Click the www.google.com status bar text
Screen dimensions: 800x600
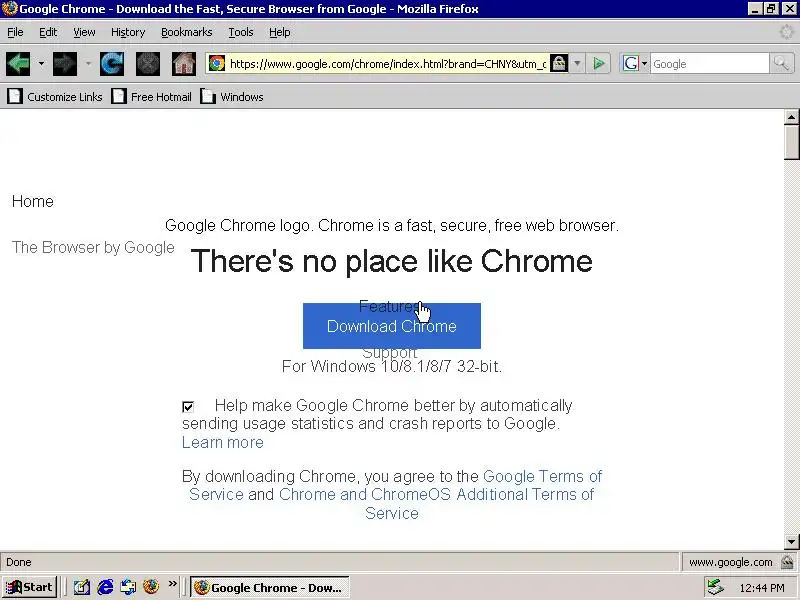(730, 562)
